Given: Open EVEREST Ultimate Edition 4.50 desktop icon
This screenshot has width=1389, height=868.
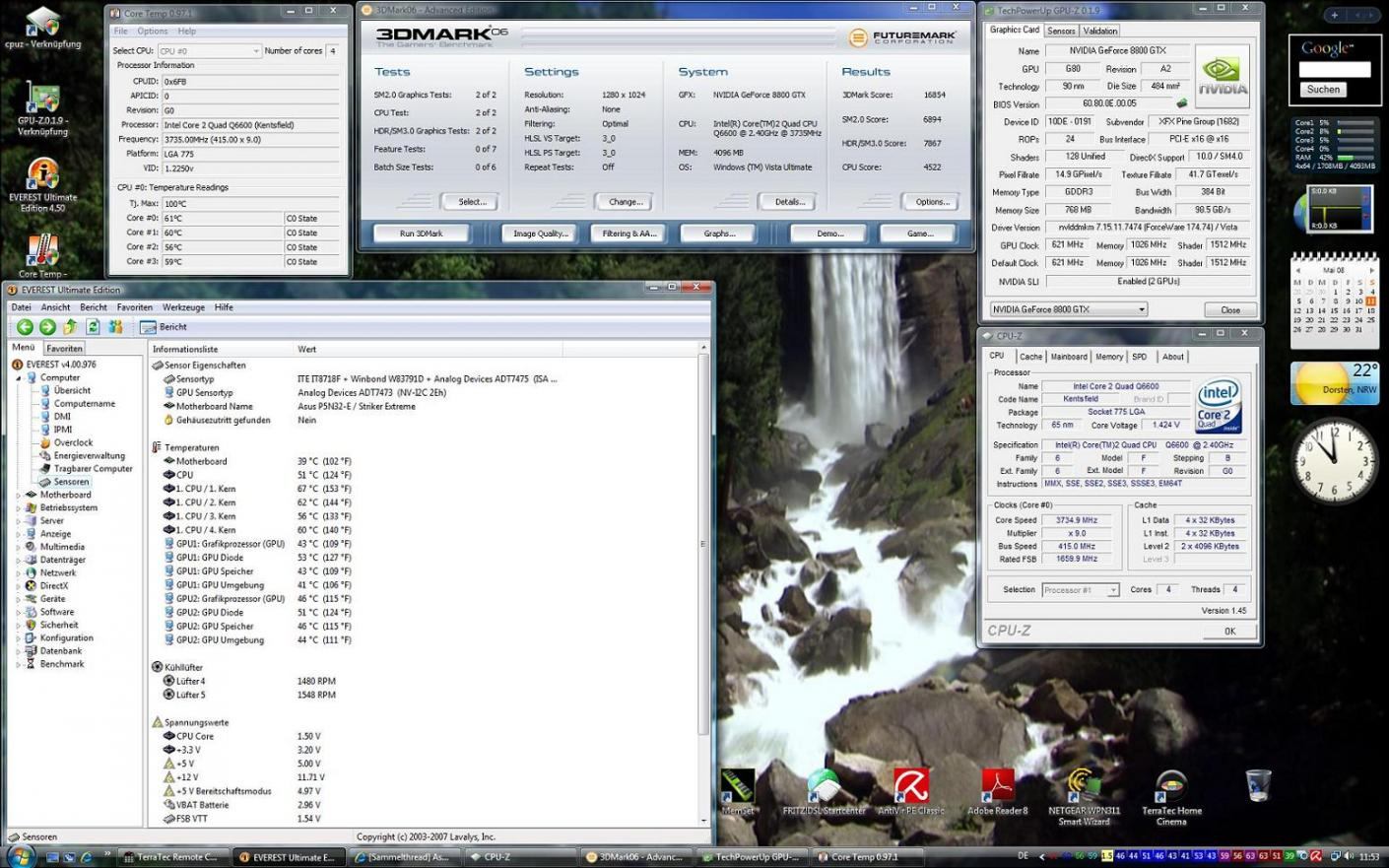Looking at the screenshot, I should (x=42, y=186).
